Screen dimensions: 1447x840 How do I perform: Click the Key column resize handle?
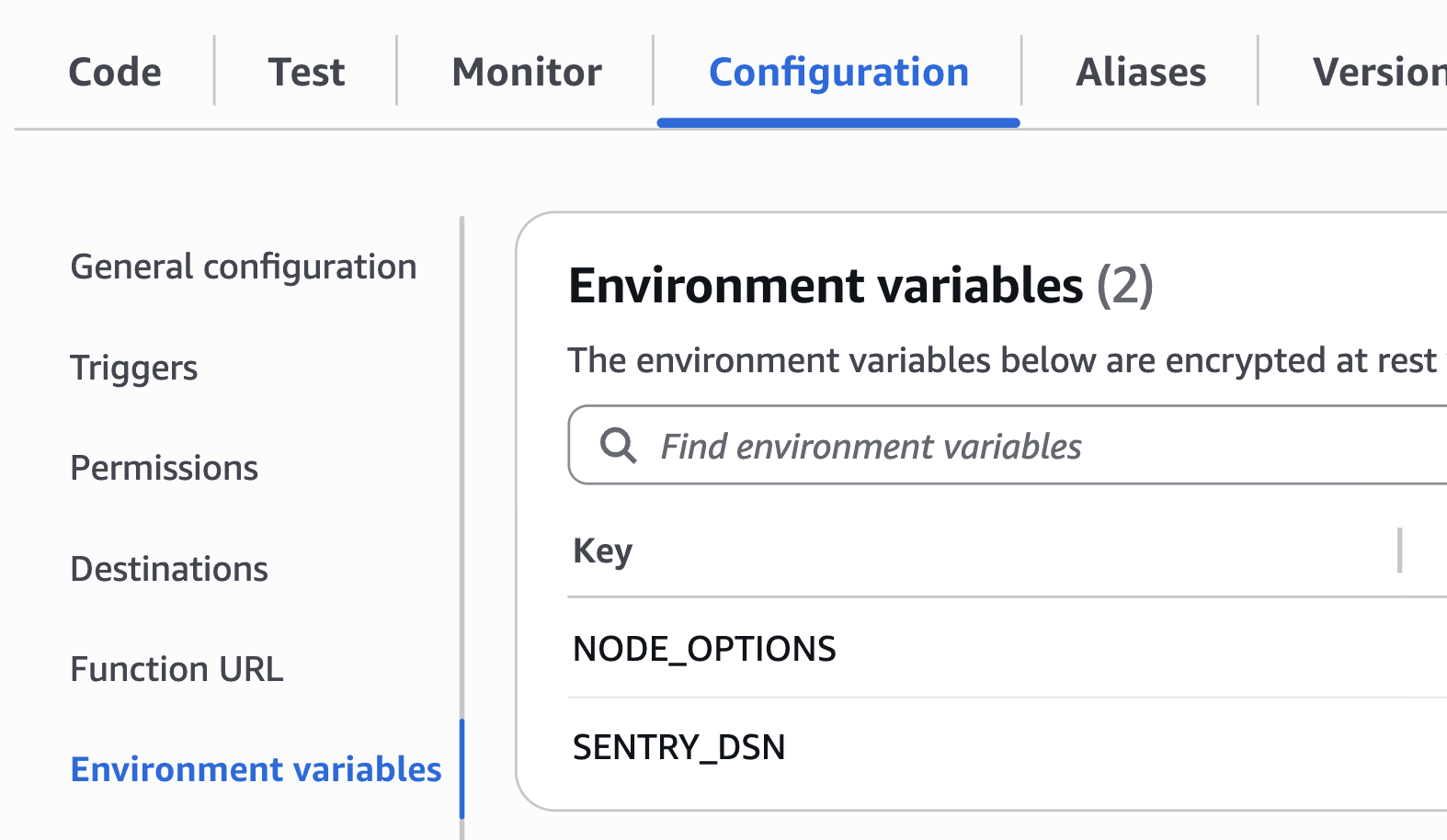(x=1399, y=551)
